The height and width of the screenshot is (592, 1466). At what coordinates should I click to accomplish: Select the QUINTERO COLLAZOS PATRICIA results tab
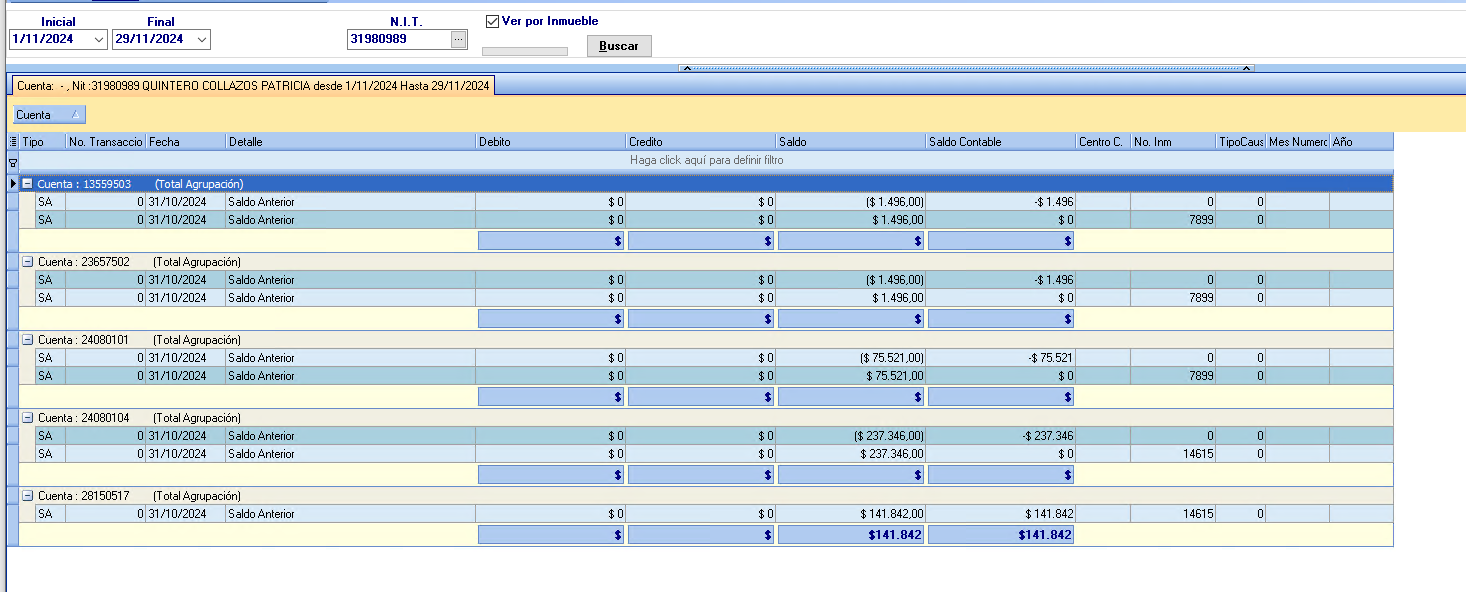coord(252,86)
